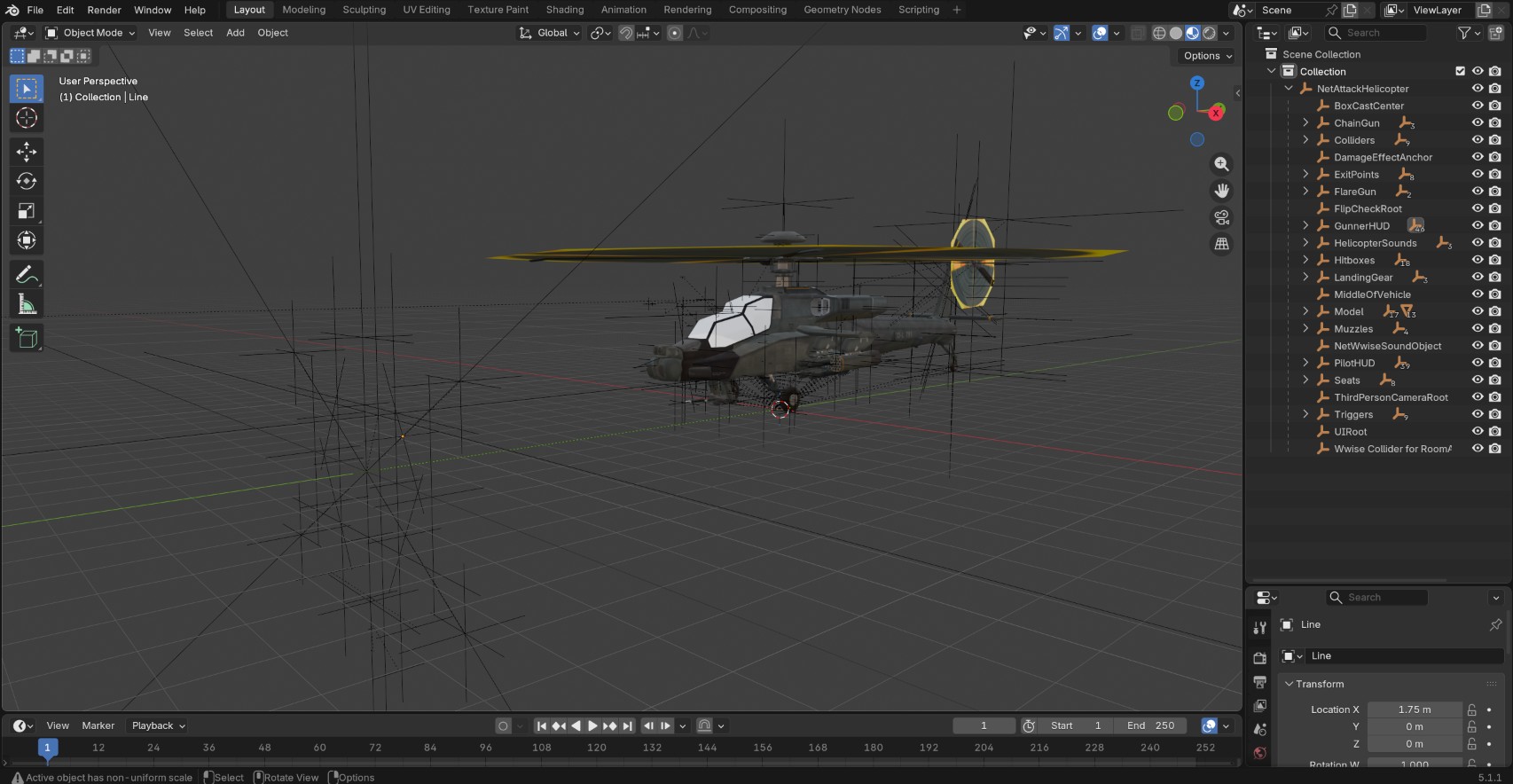The image size is (1513, 784).
Task: Switch to Shading workspace tab
Action: (565, 10)
